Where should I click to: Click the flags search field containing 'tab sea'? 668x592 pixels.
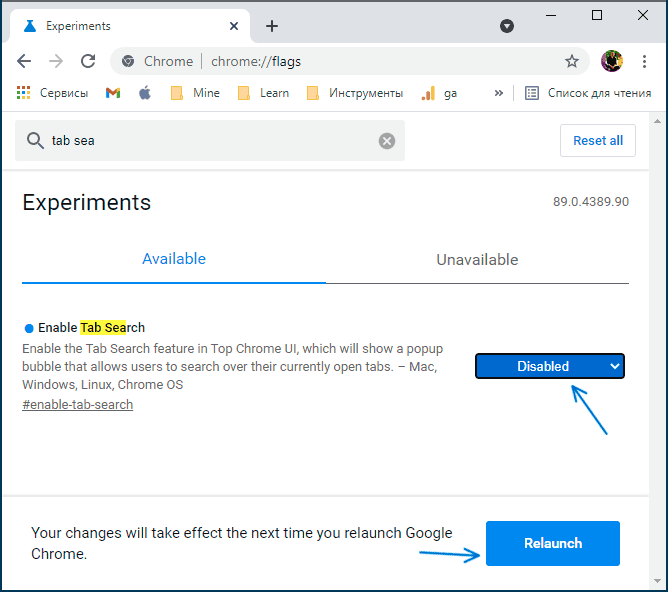210,141
